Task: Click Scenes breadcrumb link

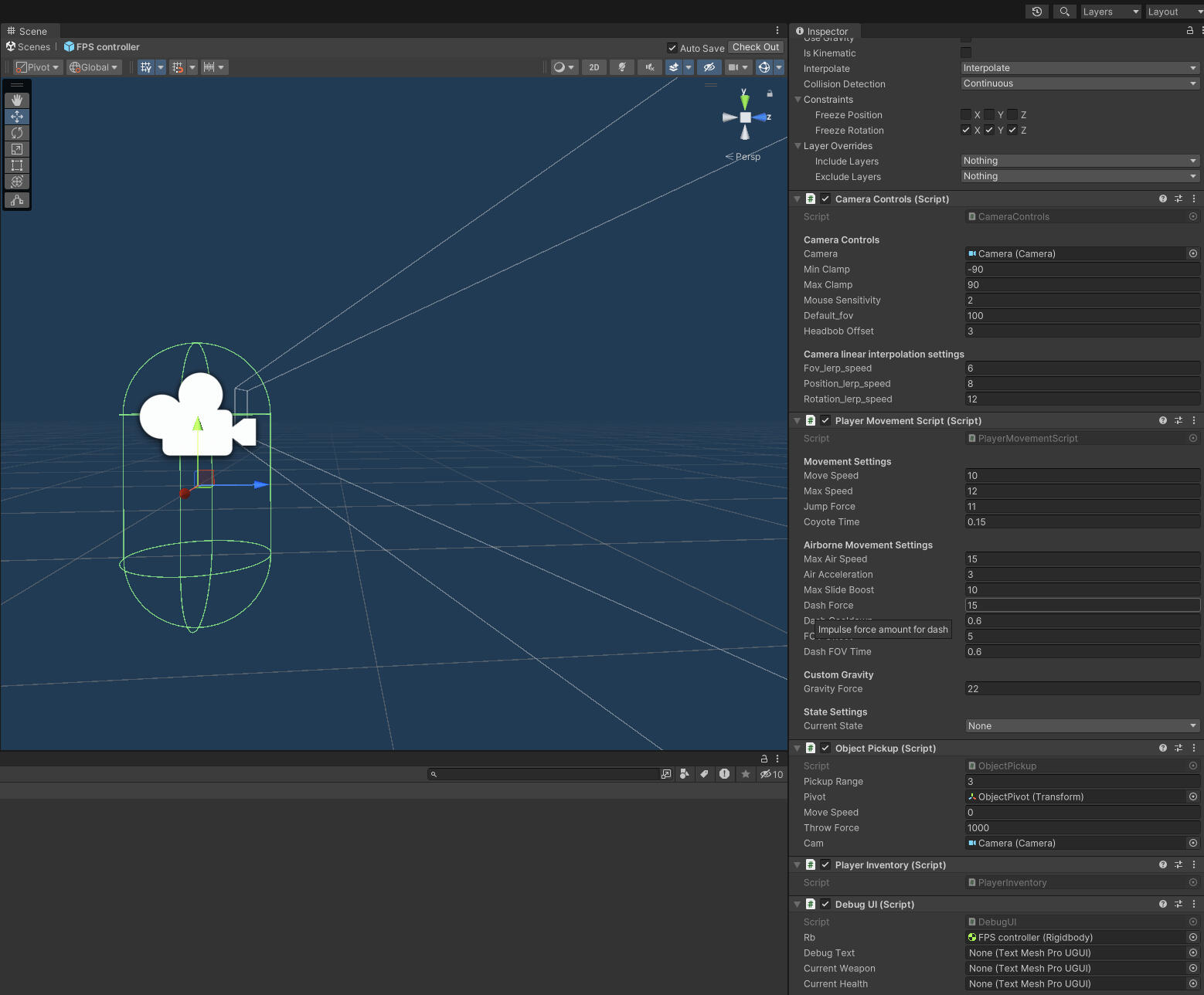Action: point(33,47)
